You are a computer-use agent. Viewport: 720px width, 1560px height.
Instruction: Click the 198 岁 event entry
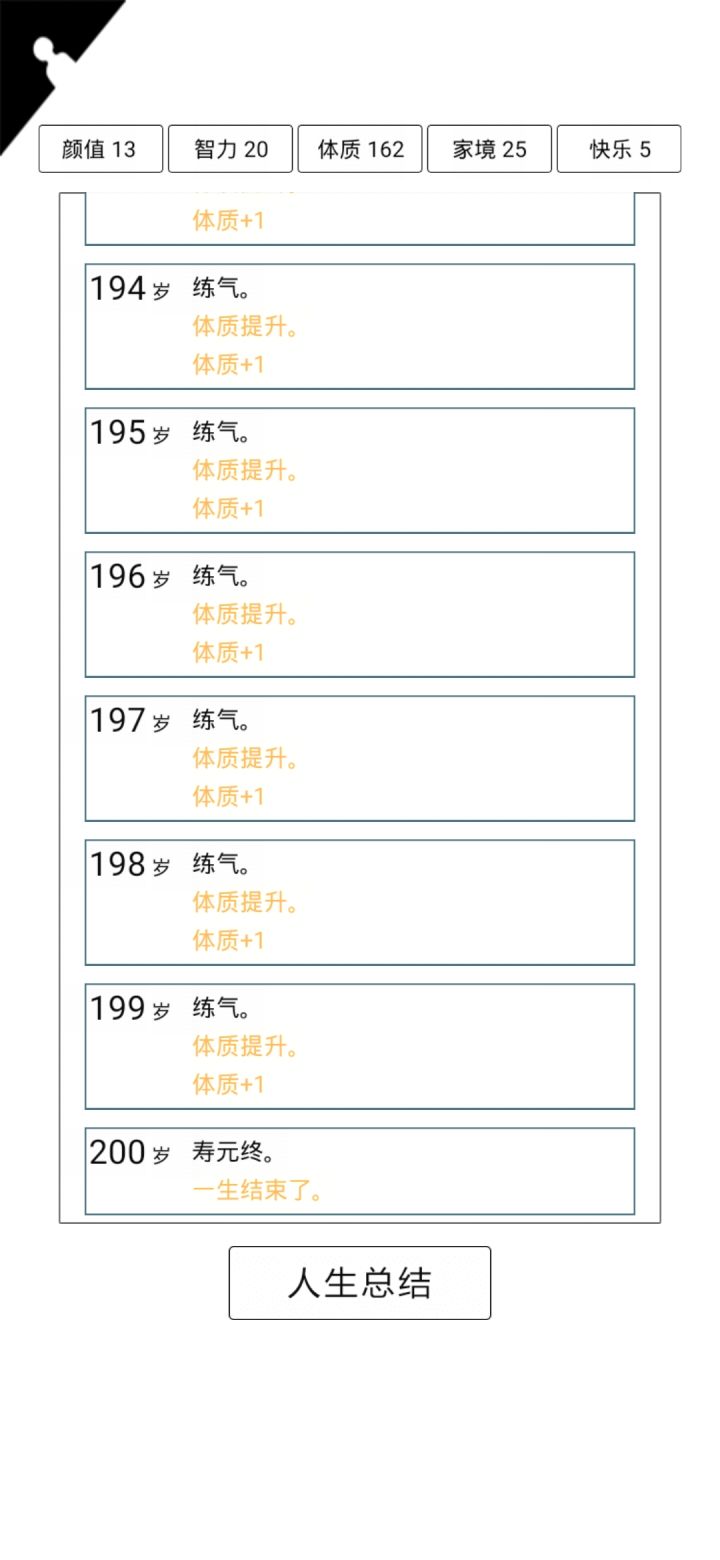coord(360,902)
